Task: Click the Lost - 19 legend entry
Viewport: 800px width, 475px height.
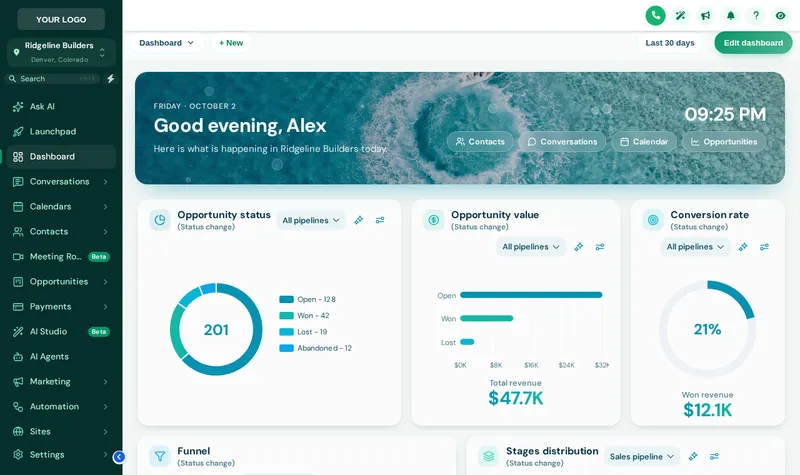Action: coord(304,332)
